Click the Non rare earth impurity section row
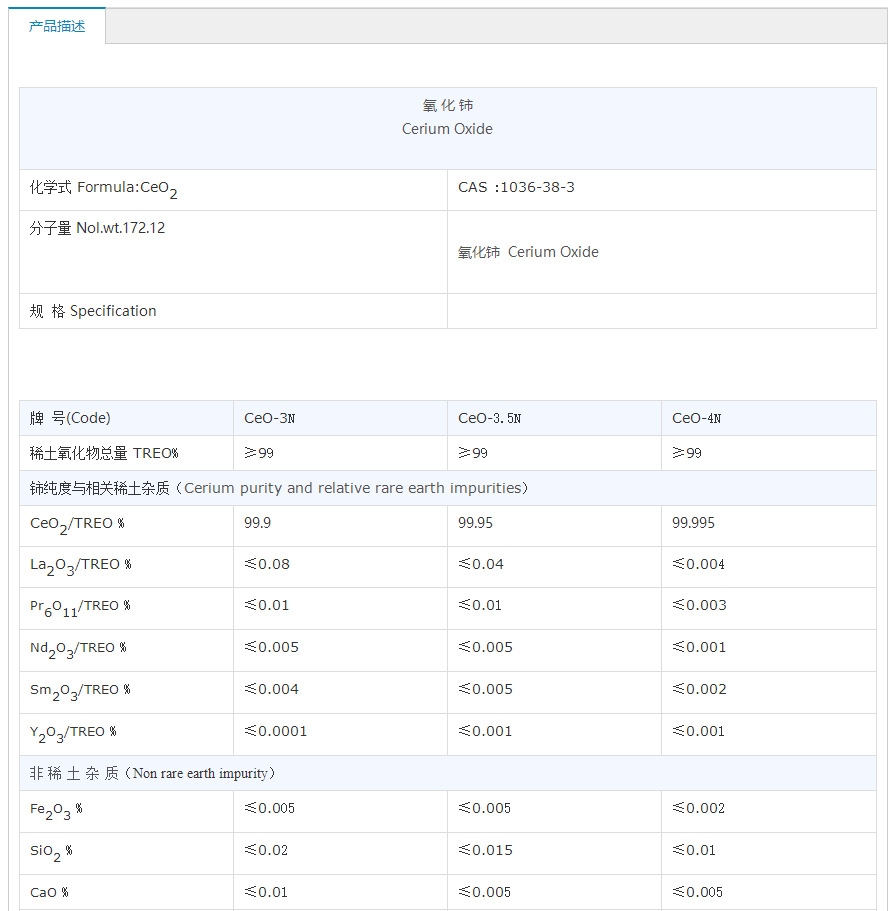This screenshot has width=894, height=911. coord(153,773)
